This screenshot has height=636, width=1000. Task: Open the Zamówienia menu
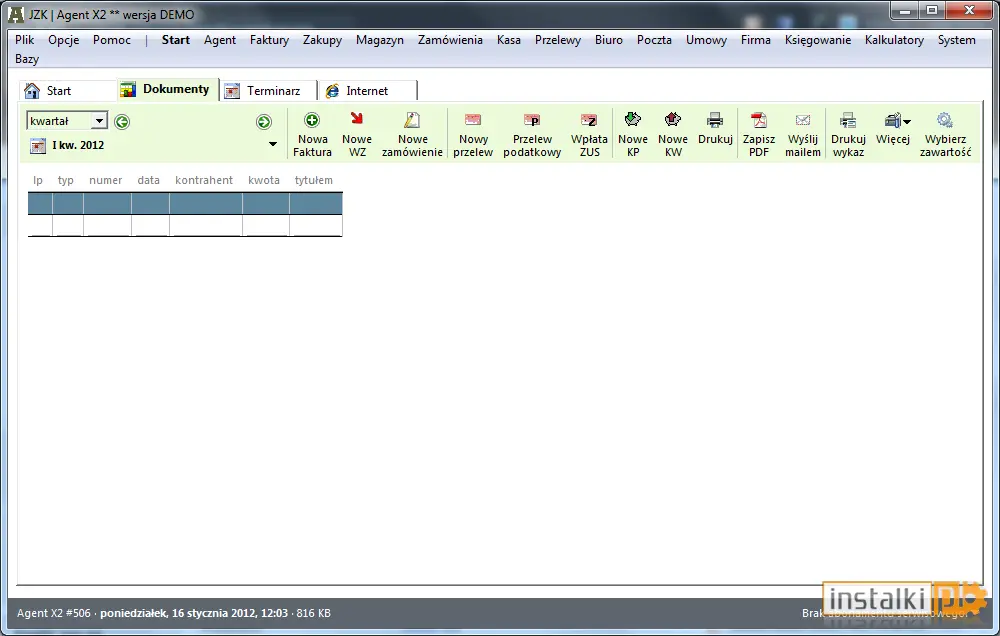[x=450, y=40]
